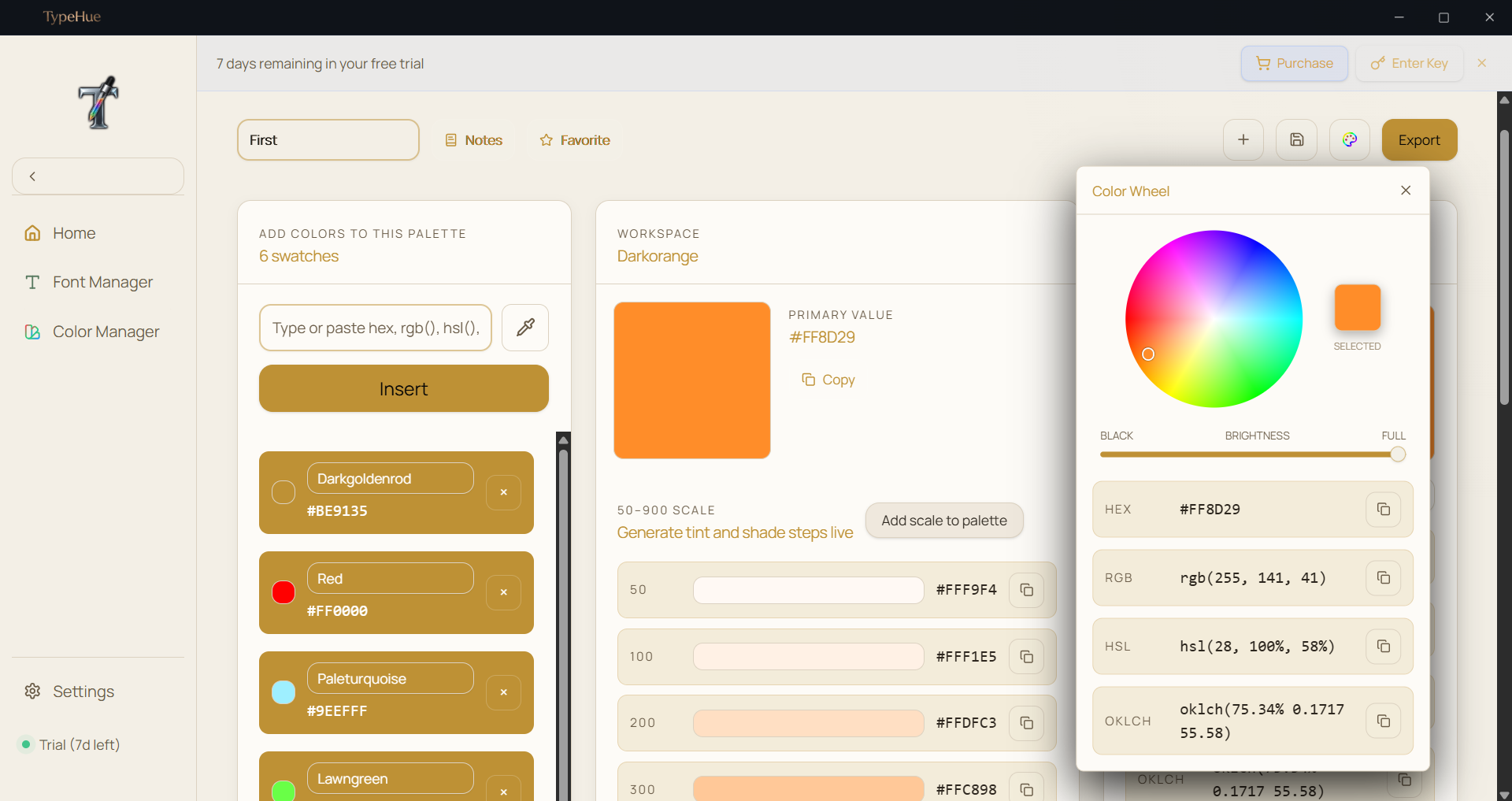The image size is (1512, 801).
Task: Select the Darkgoldenrod color circle
Action: (283, 492)
